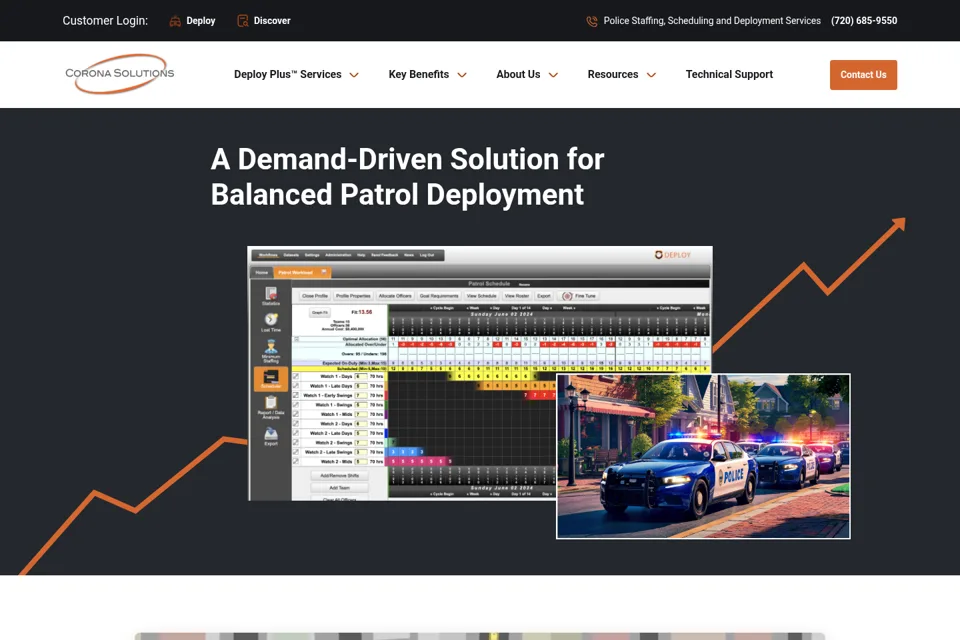This screenshot has height=640, width=960.
Task: Click the highlighted Scheduler icon in screenshot sidebar
Action: click(271, 378)
